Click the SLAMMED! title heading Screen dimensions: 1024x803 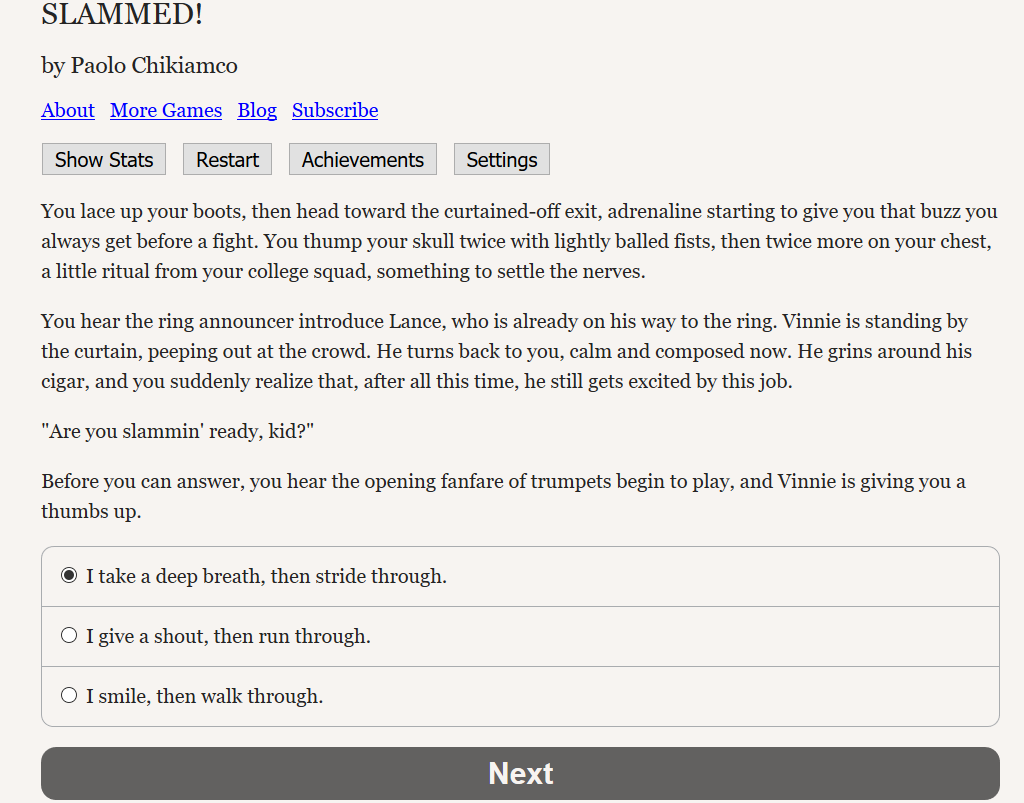pyautogui.click(x=122, y=14)
